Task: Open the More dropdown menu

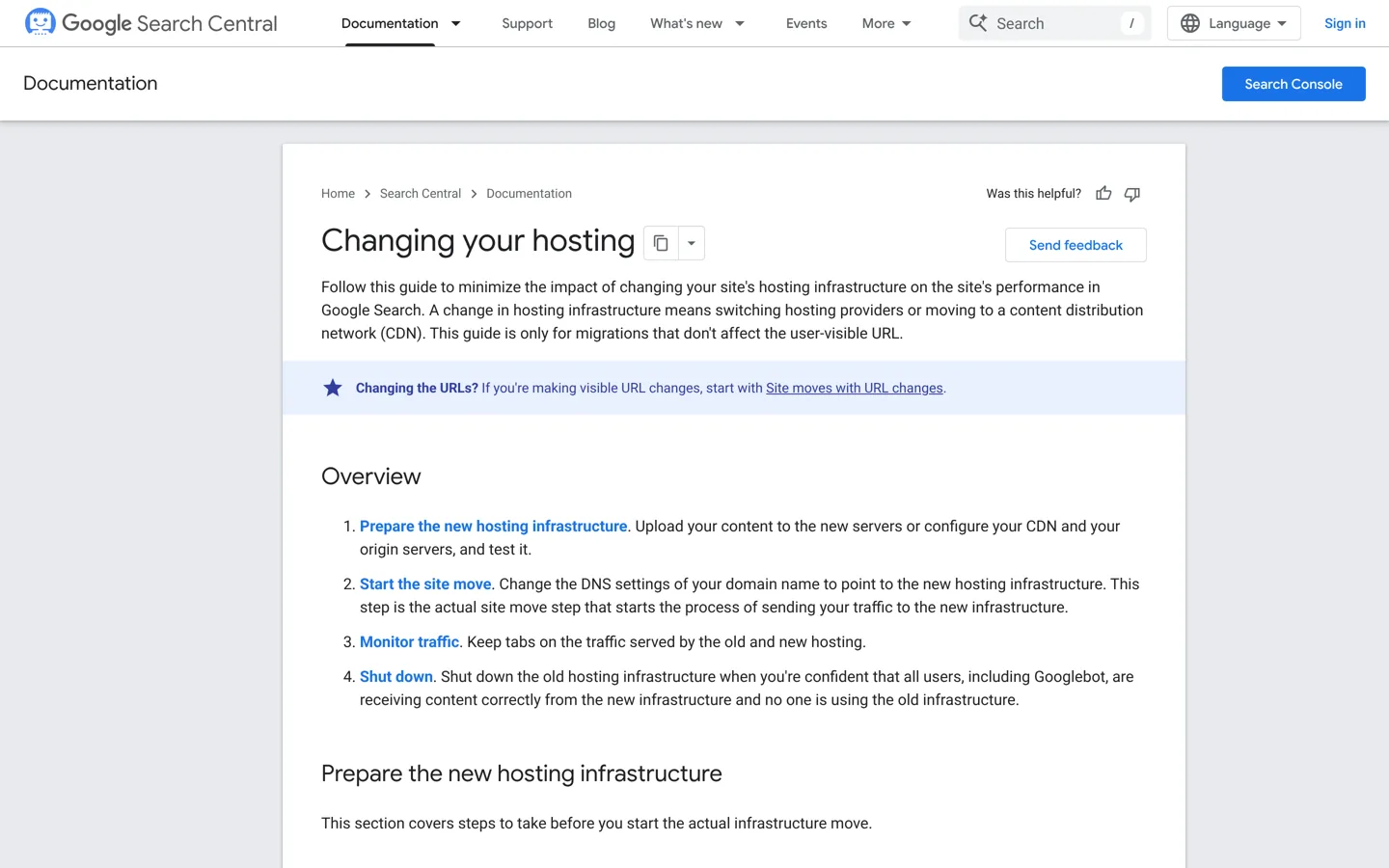Action: (x=886, y=23)
